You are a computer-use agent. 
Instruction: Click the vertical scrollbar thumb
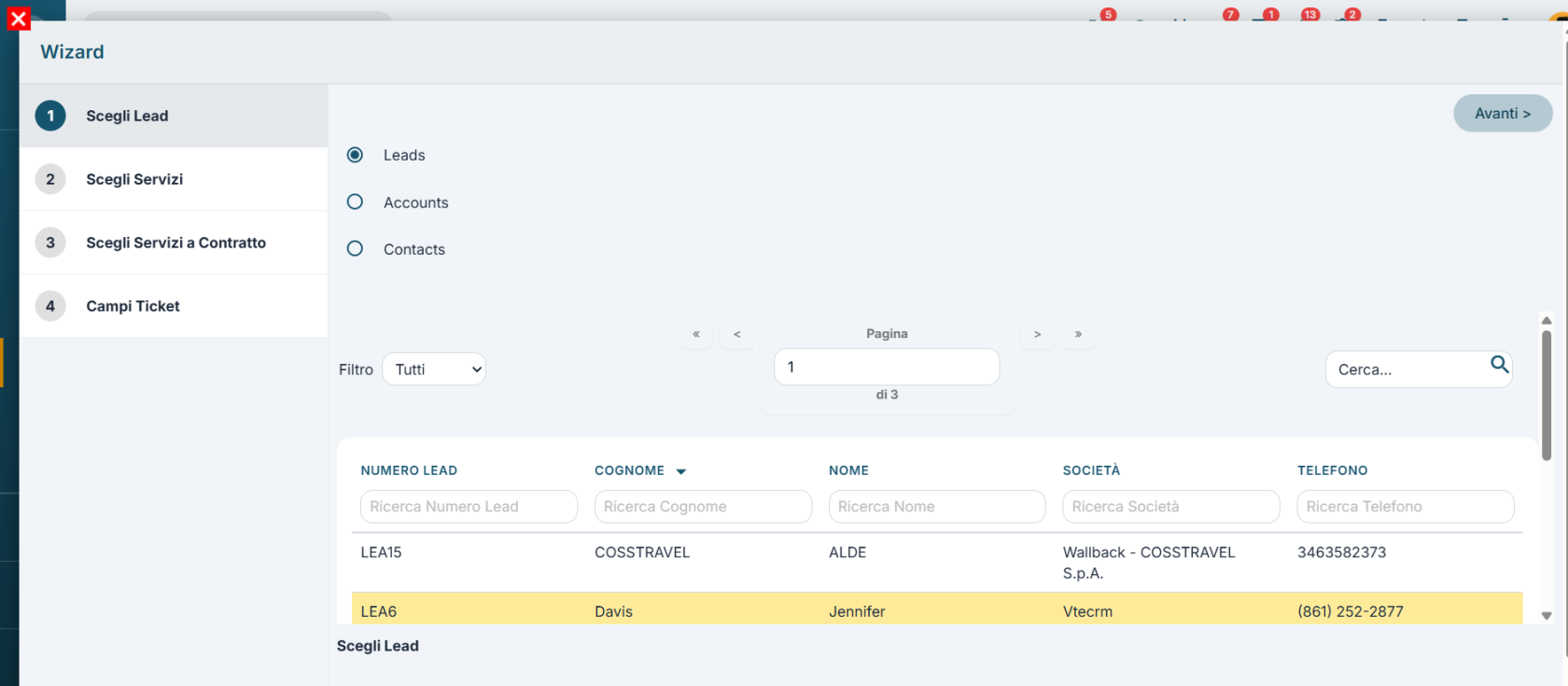[1547, 396]
